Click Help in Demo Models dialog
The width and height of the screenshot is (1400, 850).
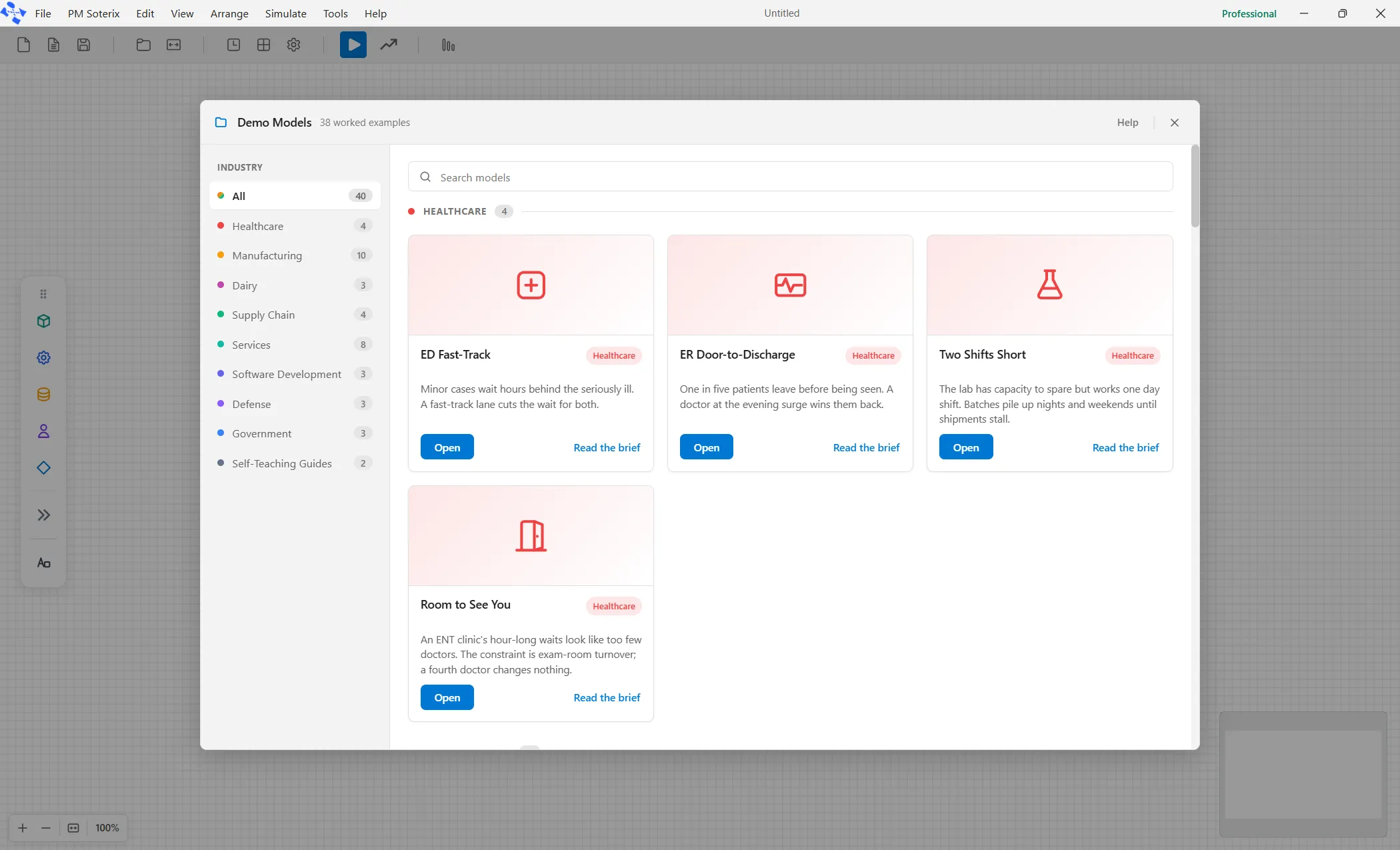(x=1127, y=122)
